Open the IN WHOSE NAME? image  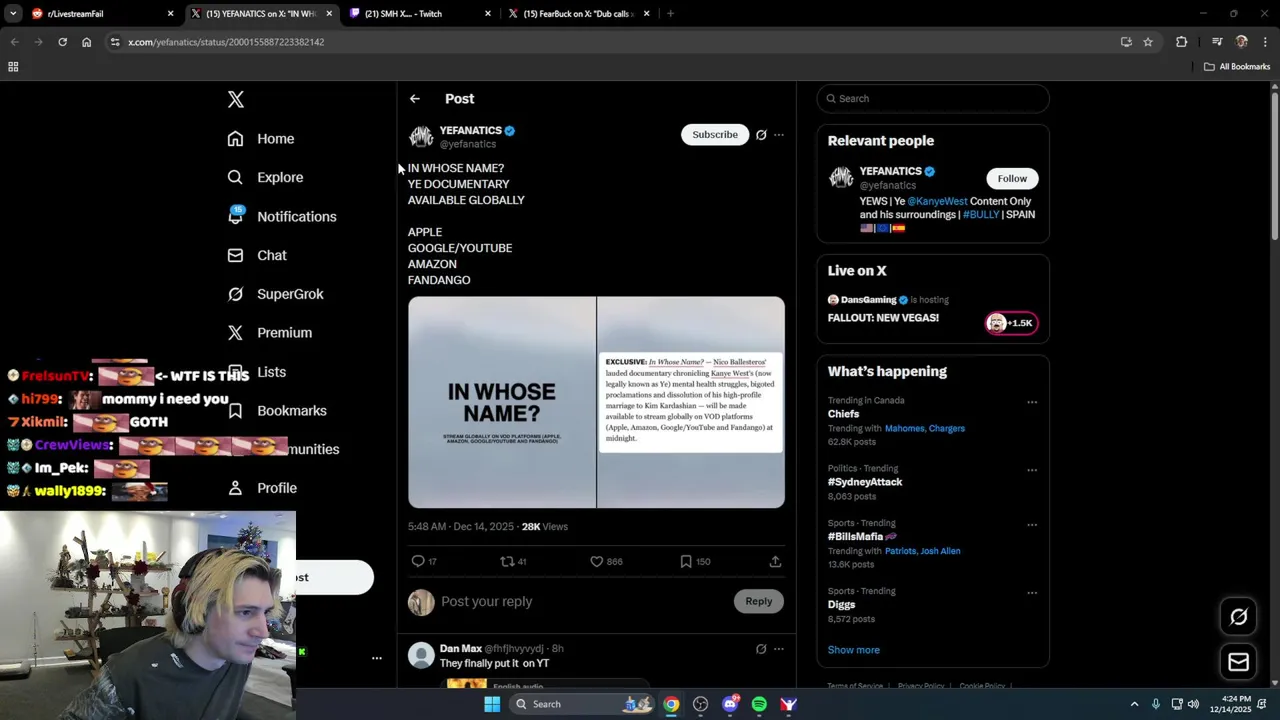tap(502, 402)
